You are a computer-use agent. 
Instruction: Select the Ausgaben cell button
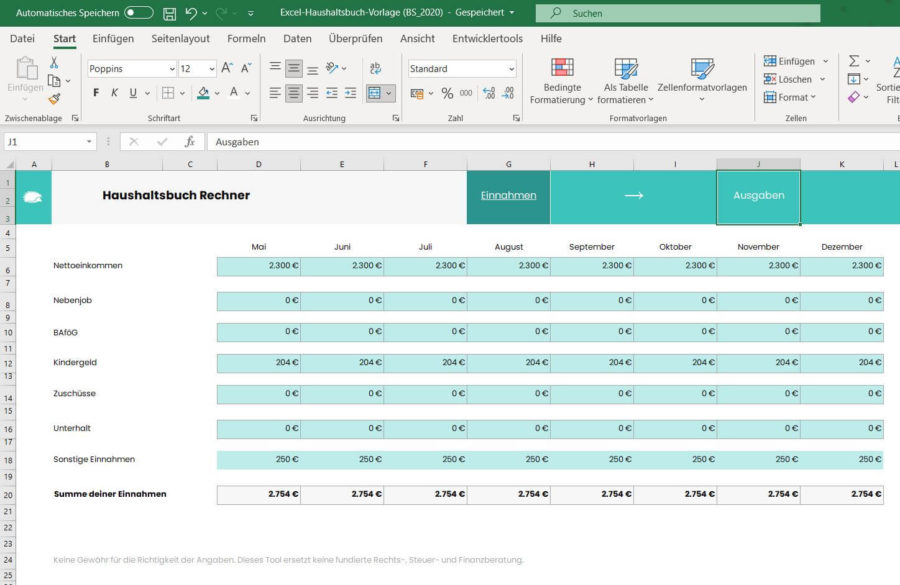758,197
